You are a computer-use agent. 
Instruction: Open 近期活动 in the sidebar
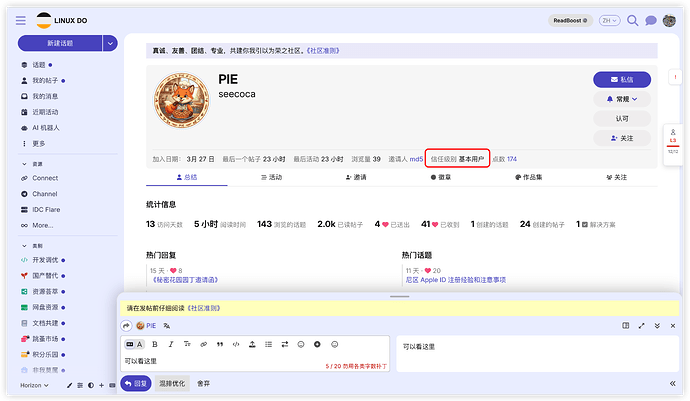tap(45, 112)
